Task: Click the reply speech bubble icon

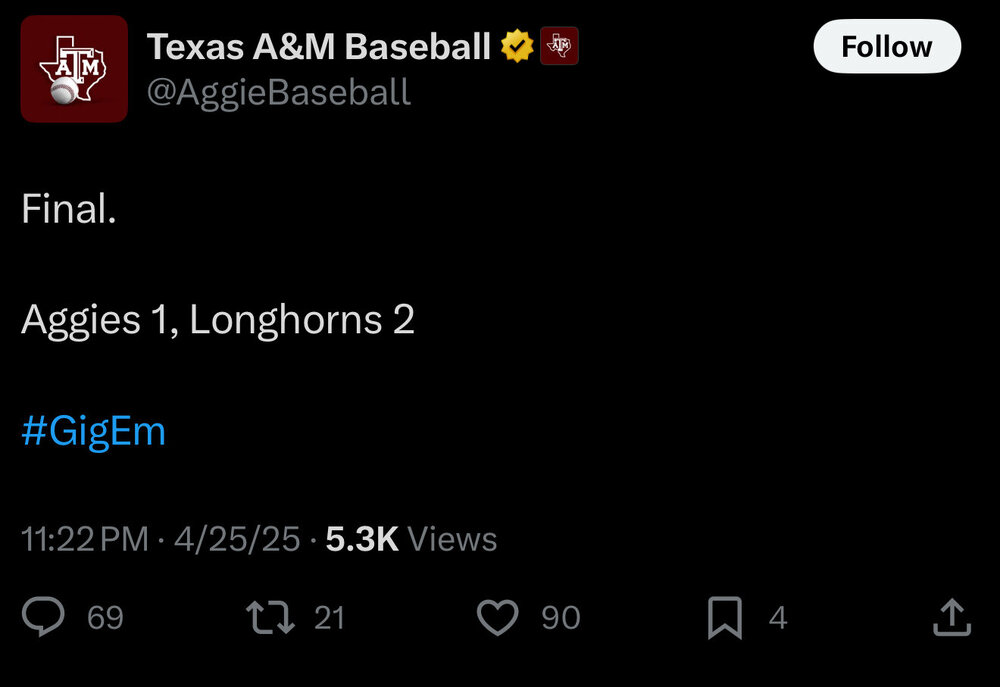Action: pyautogui.click(x=43, y=617)
